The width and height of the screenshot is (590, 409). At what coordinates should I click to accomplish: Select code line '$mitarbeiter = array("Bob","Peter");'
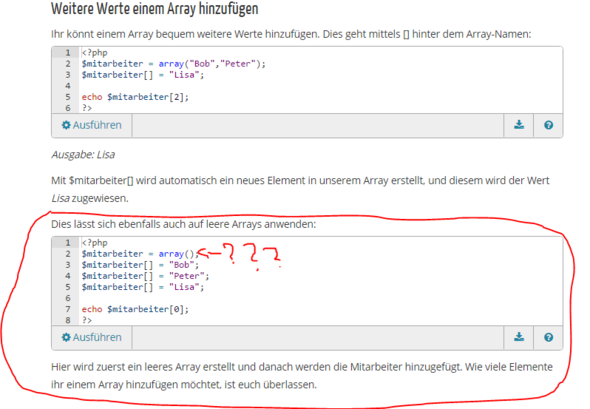click(173, 64)
